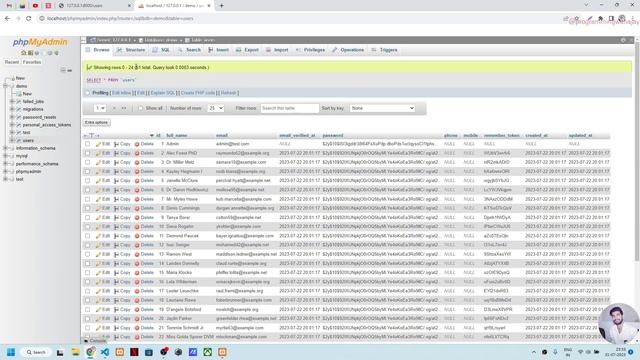
Task: Open the Xbox app in the taskbar
Action: 207,352
